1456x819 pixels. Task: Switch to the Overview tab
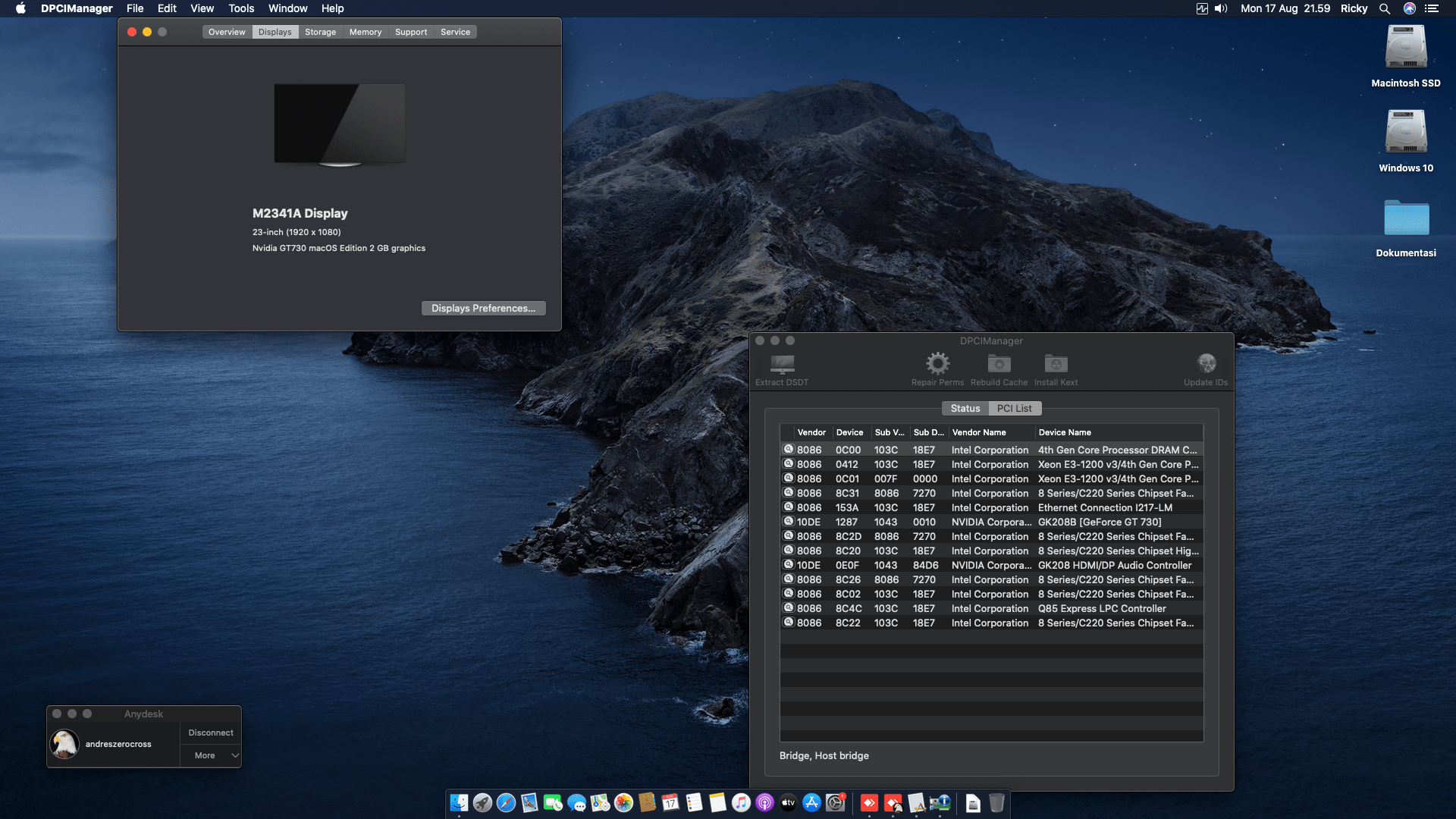click(x=227, y=32)
